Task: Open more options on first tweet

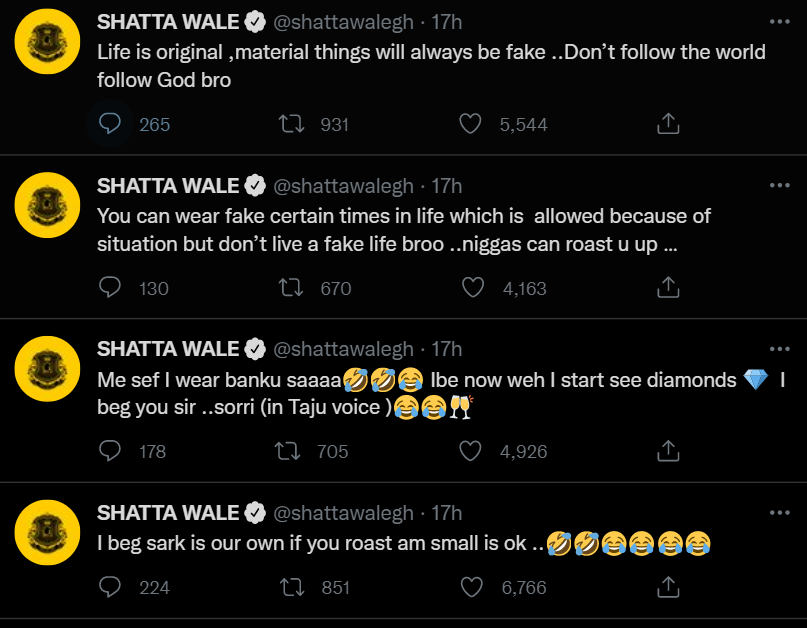Action: point(780,22)
